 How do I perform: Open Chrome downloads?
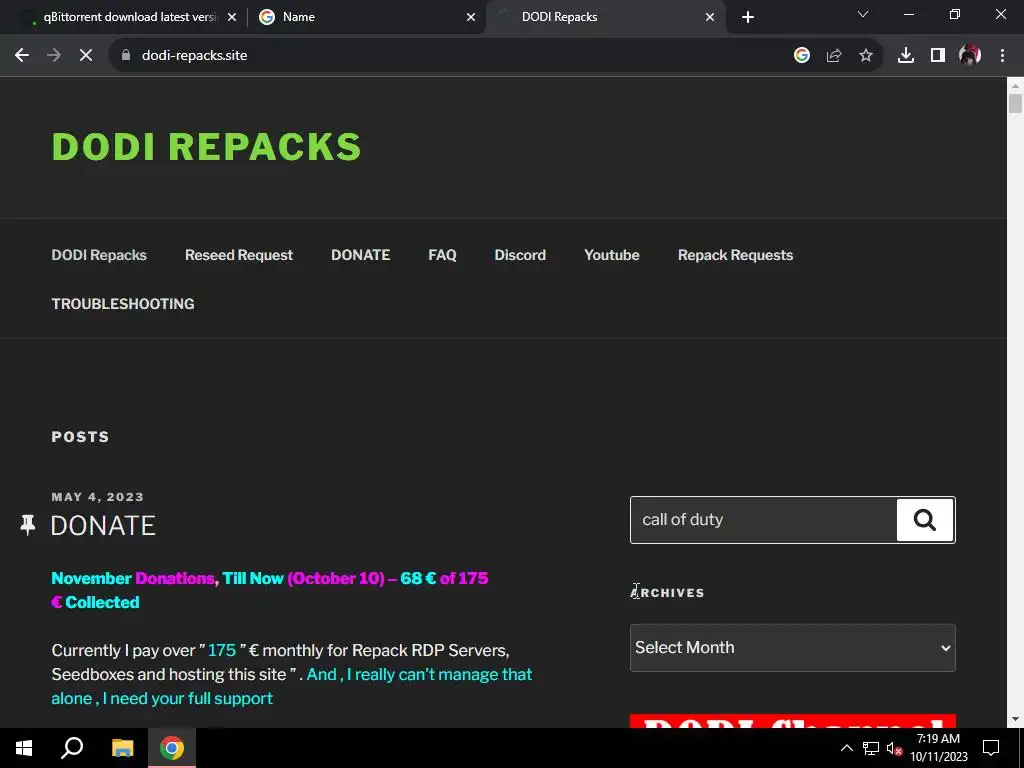tap(906, 56)
